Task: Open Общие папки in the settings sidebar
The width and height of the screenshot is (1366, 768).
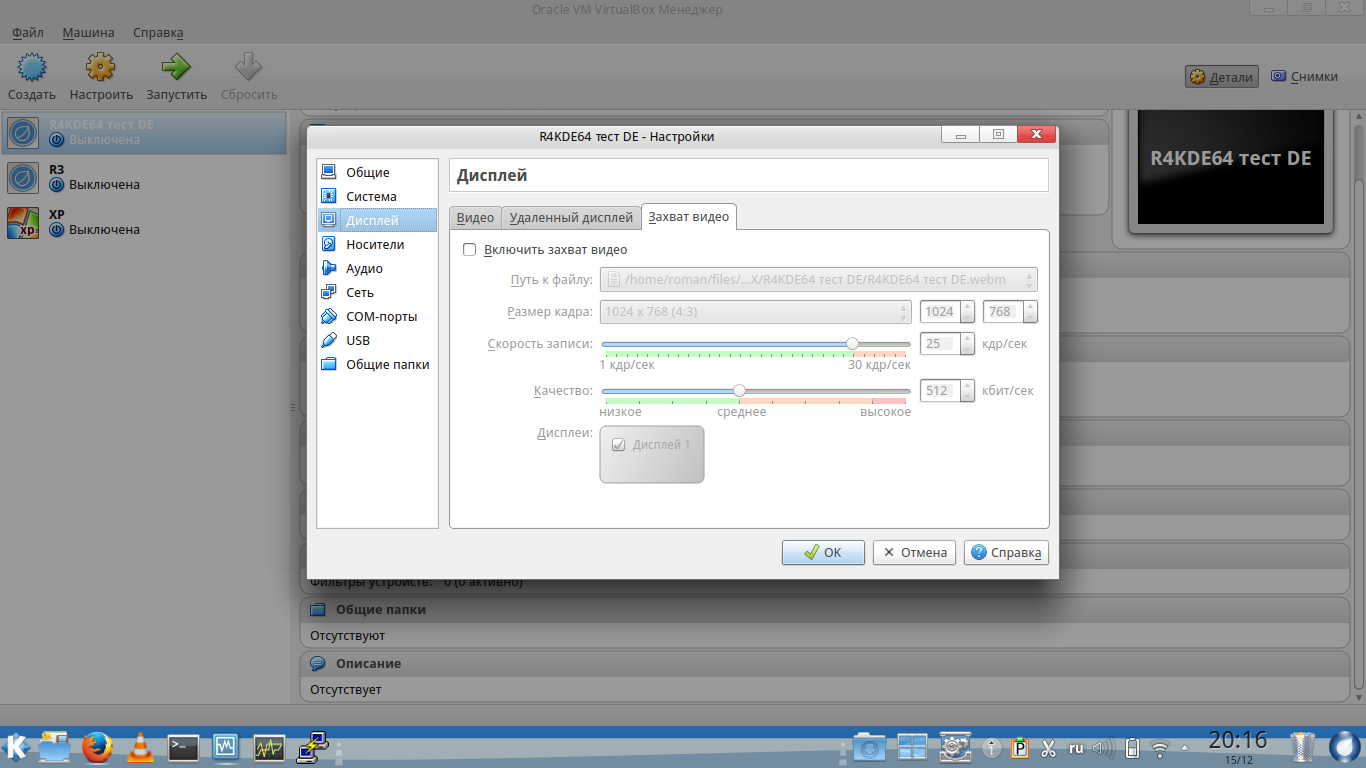Action: click(x=377, y=364)
